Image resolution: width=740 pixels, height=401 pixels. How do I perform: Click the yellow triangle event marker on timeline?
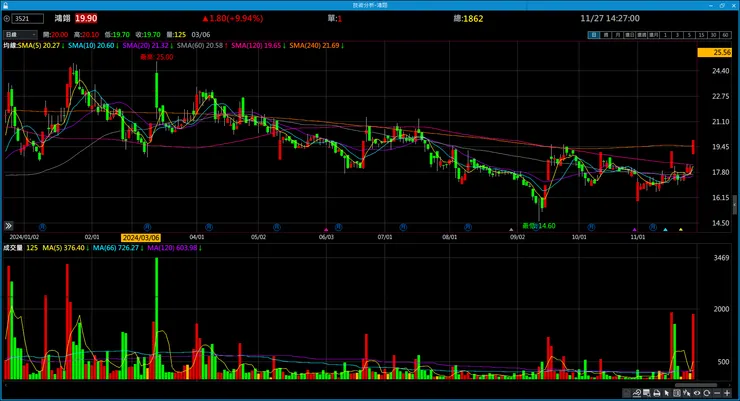click(x=681, y=230)
